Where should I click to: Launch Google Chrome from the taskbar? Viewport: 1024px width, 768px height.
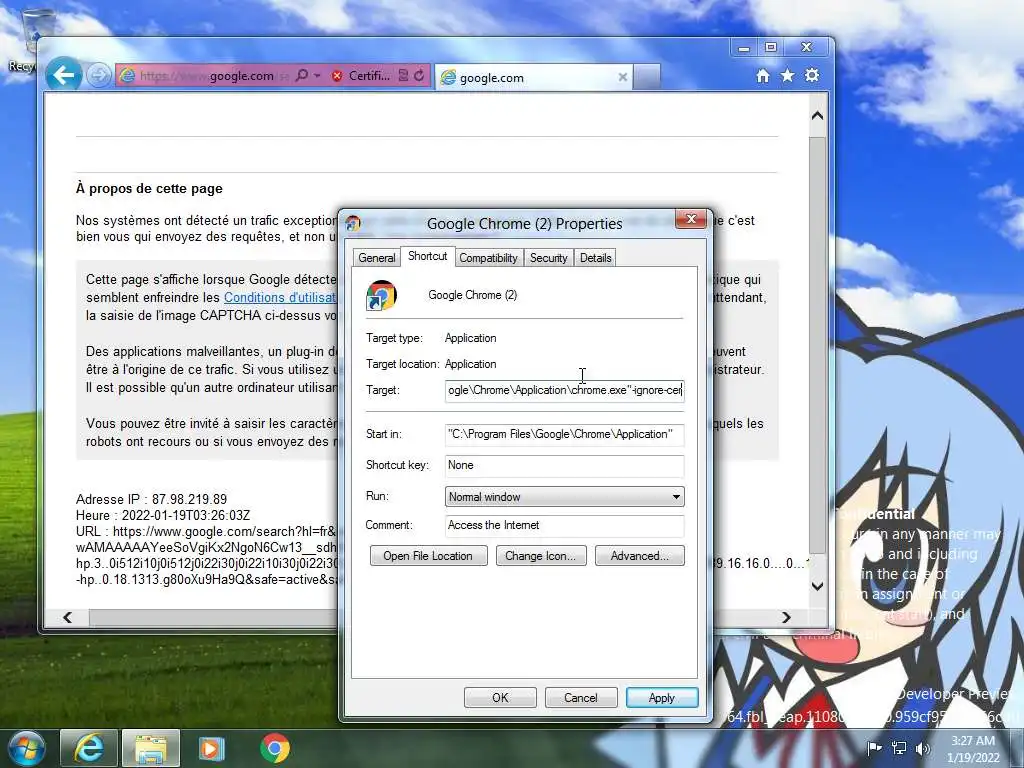coord(275,748)
